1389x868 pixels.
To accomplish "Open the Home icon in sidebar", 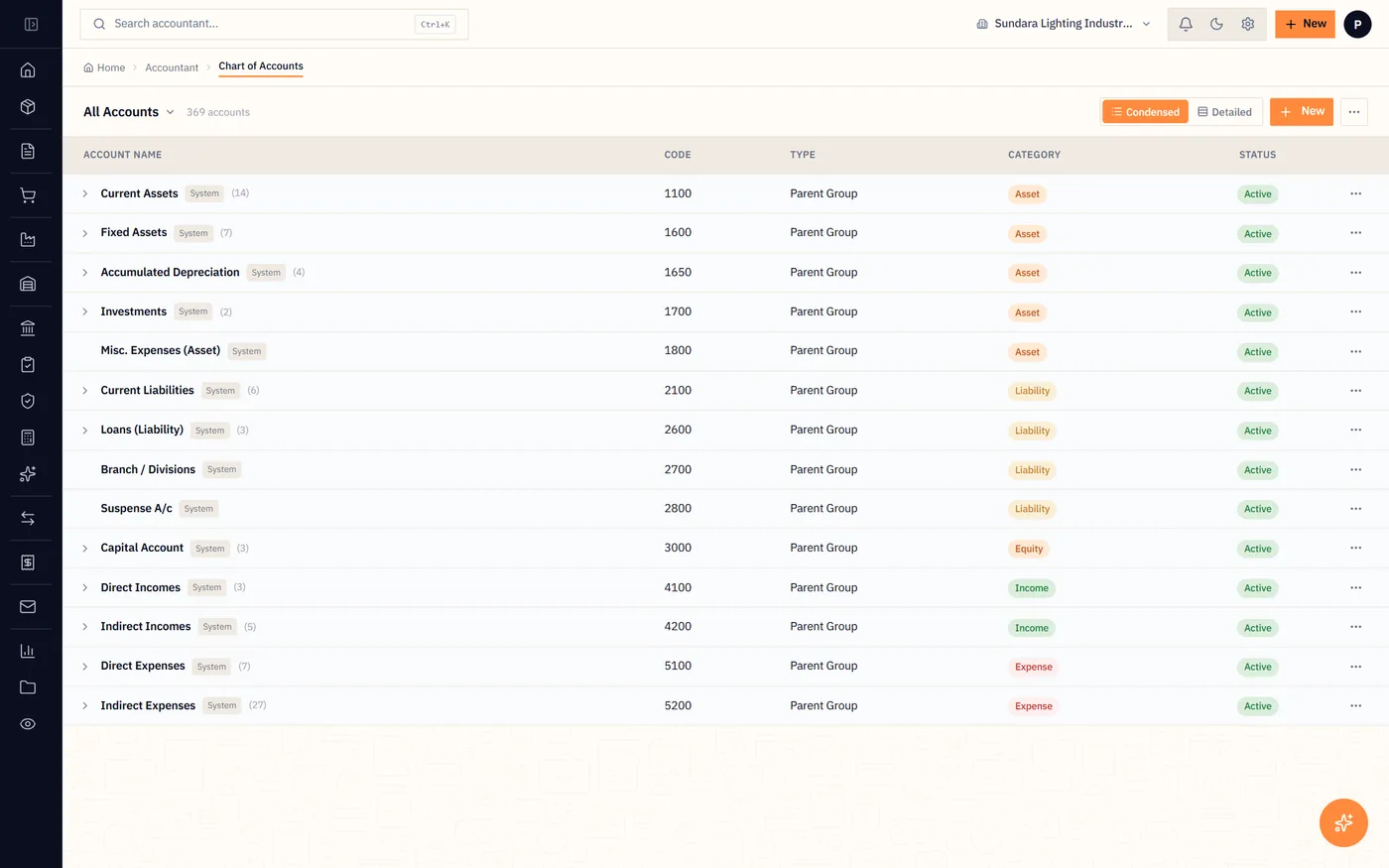I will [28, 69].
